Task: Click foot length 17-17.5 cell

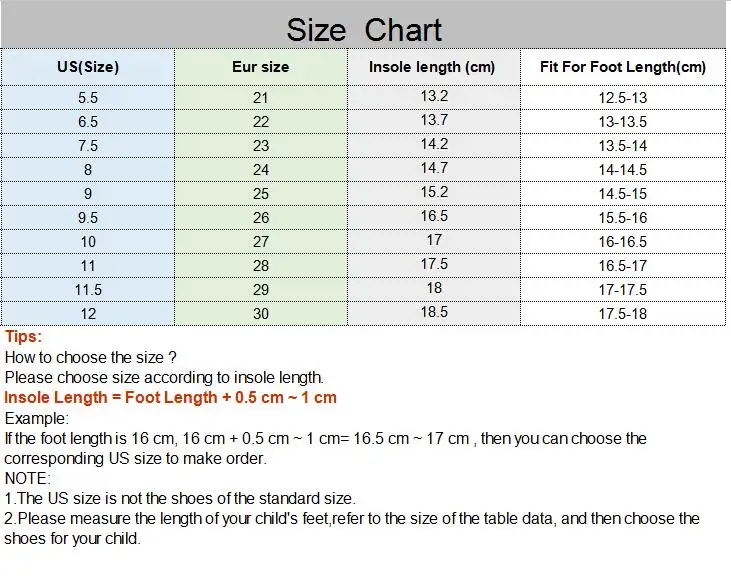Action: tap(623, 289)
